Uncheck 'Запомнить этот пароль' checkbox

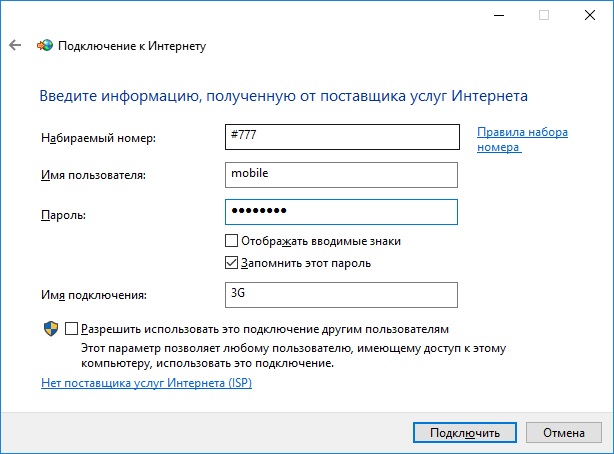point(232,263)
